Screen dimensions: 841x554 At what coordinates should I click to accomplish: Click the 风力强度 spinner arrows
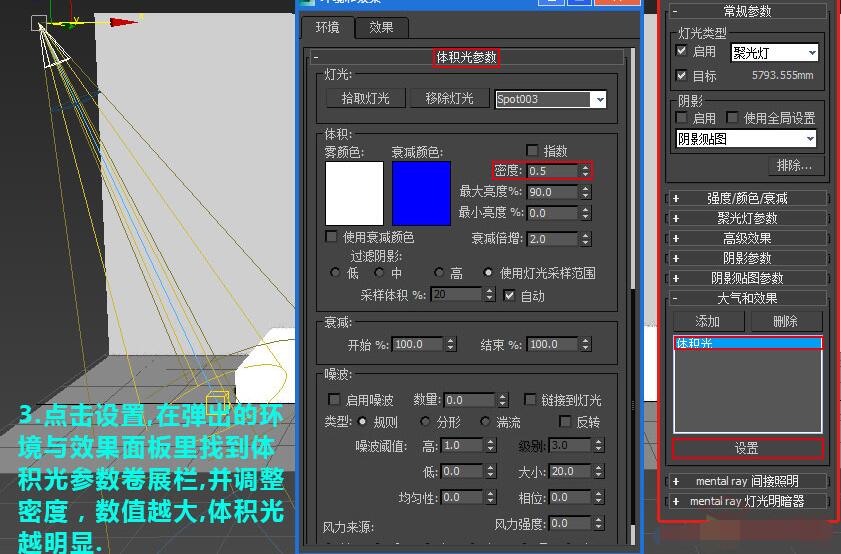click(599, 523)
